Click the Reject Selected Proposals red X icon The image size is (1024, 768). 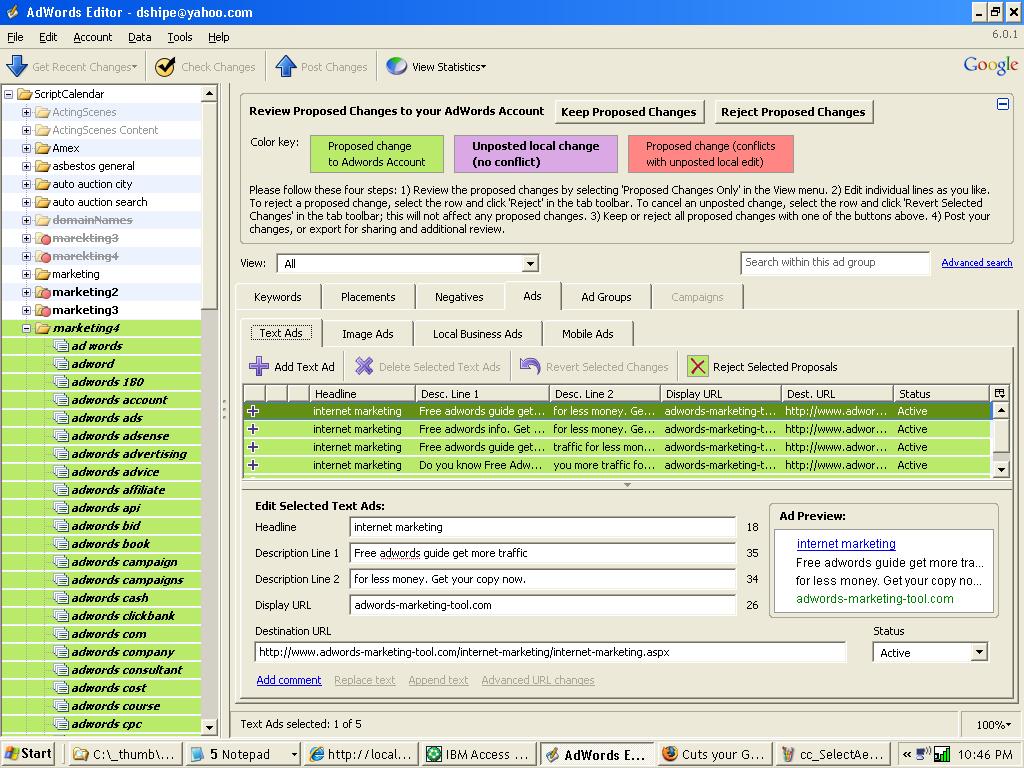697,366
